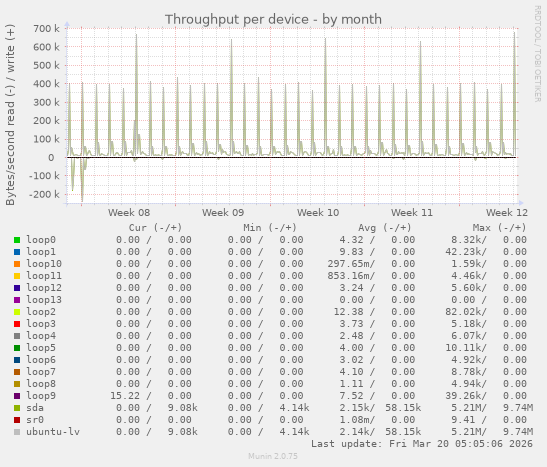Click the loop7 brown legend swatch
The width and height of the screenshot is (547, 467).
(x=17, y=372)
